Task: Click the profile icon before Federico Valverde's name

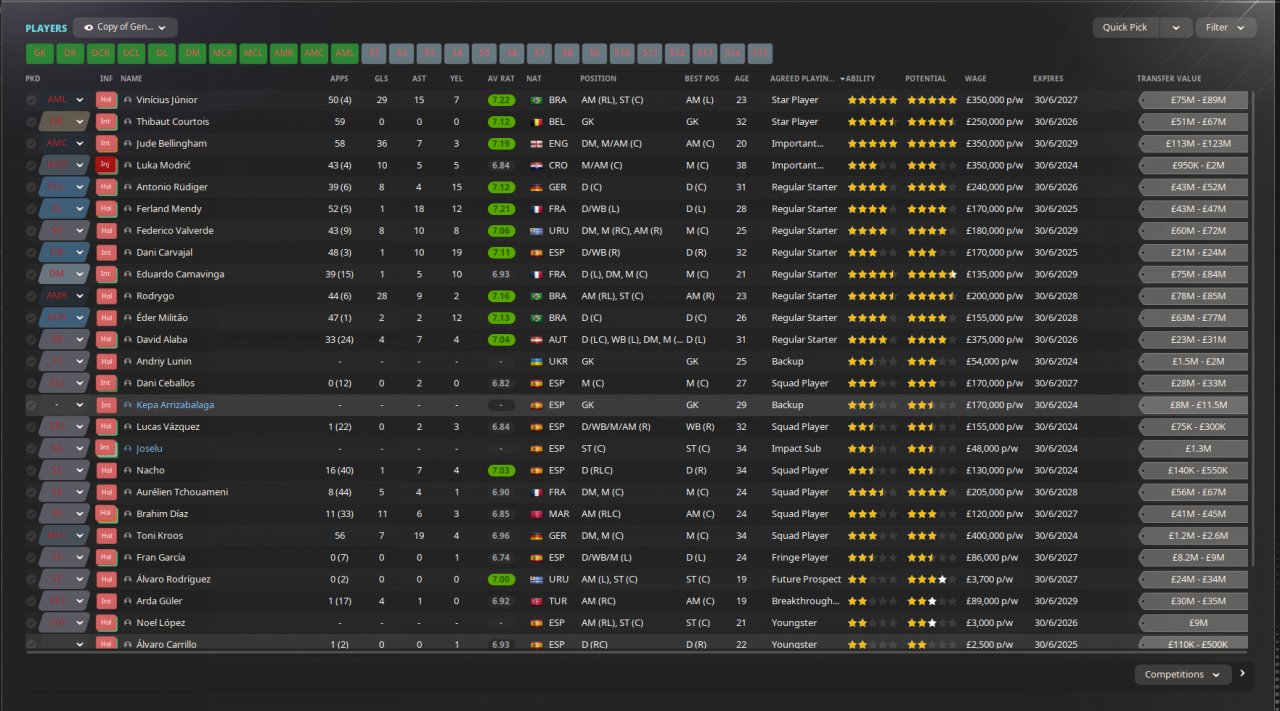Action: (128, 231)
